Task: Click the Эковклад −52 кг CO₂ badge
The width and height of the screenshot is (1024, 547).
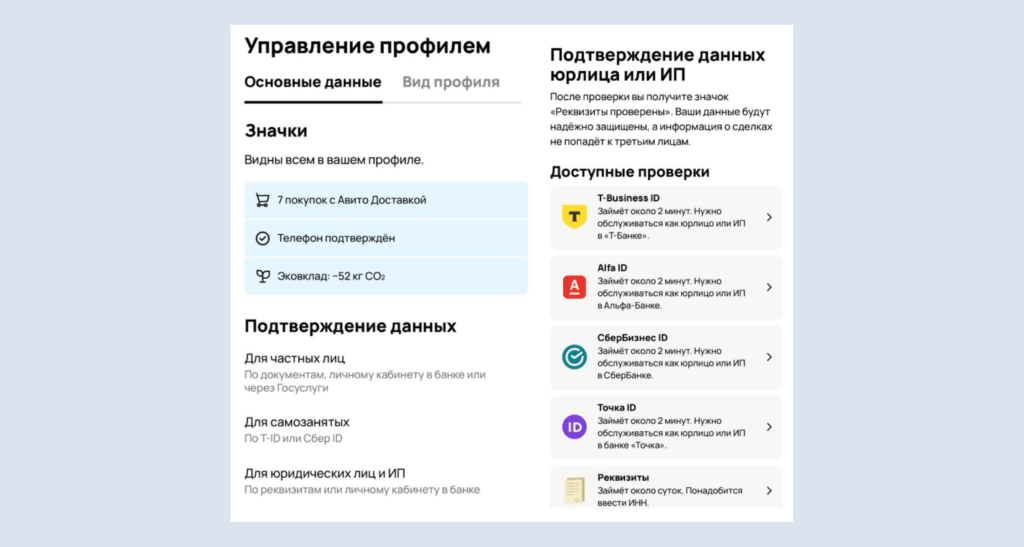Action: (x=386, y=276)
